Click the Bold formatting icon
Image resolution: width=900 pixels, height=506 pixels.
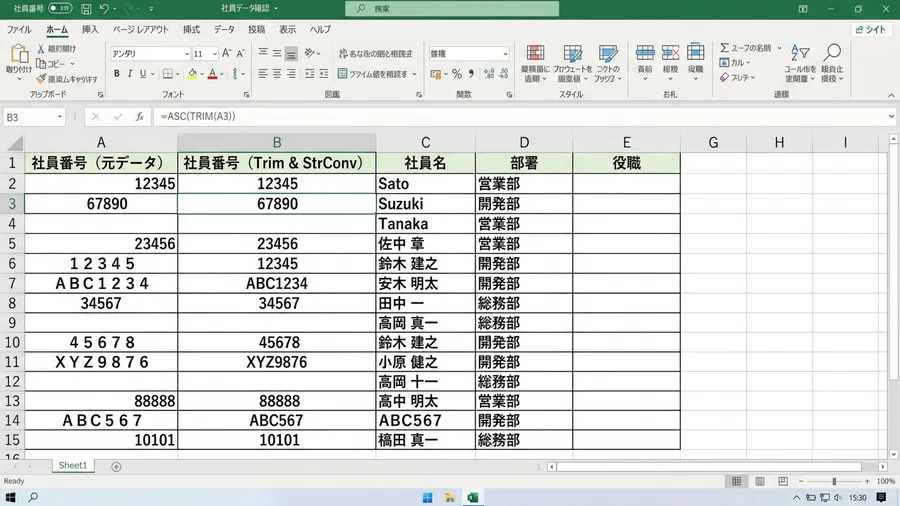117,73
